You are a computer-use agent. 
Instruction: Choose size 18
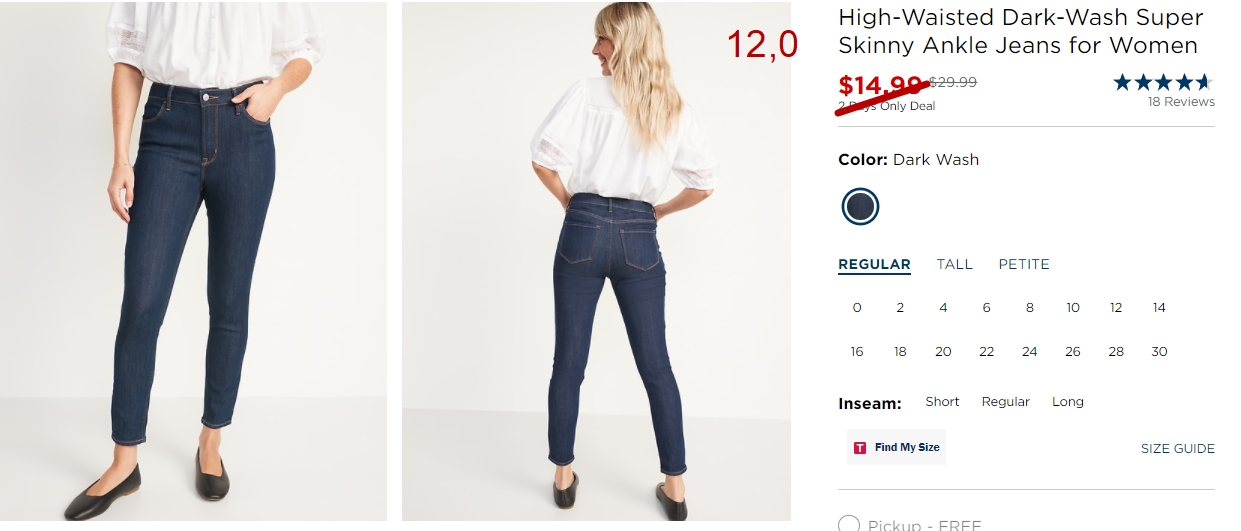point(900,351)
